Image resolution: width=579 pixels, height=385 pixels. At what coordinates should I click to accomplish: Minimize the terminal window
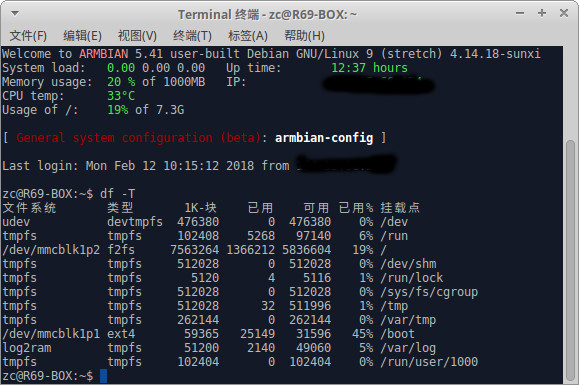point(520,13)
